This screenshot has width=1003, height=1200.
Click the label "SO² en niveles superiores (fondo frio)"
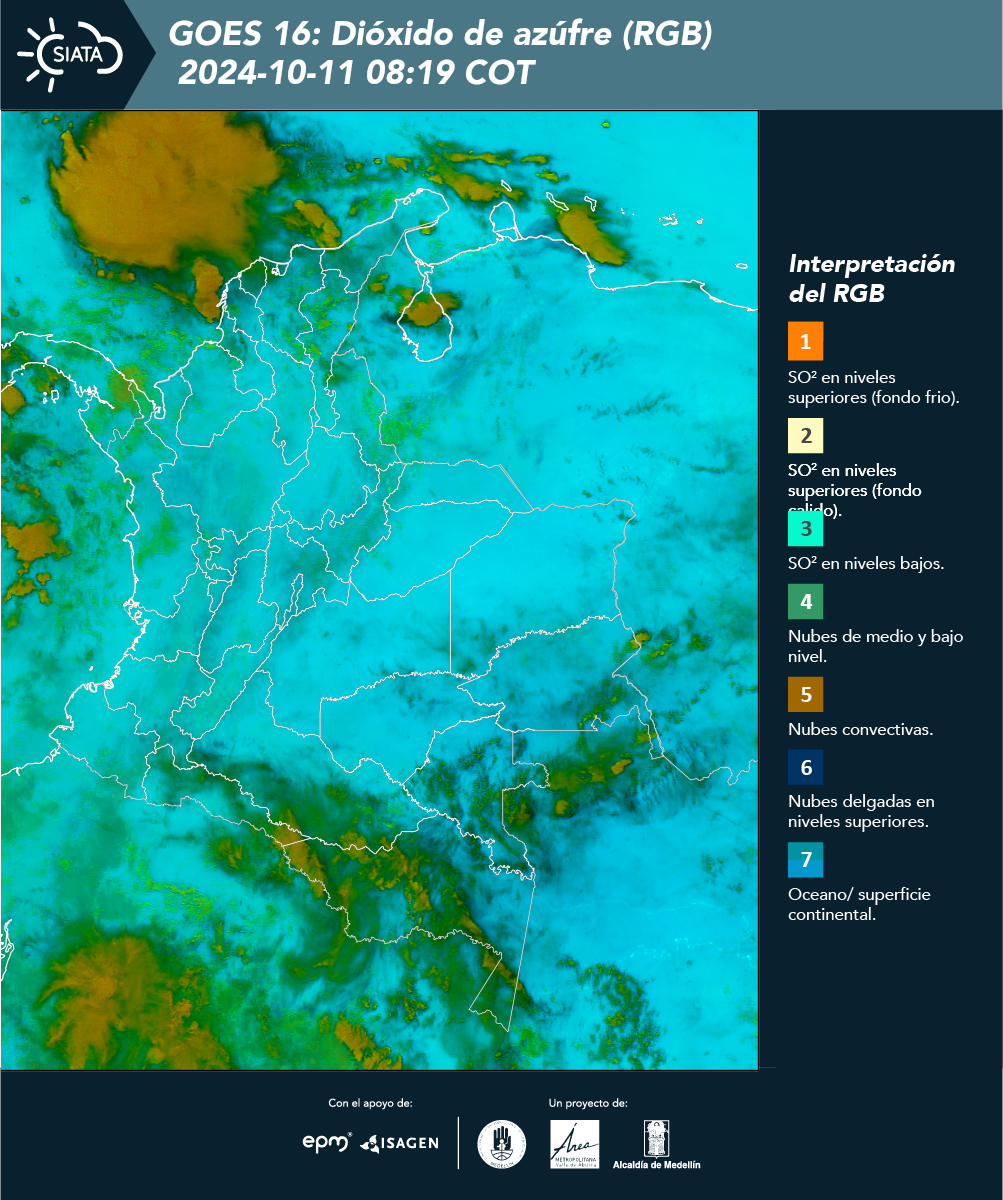click(x=874, y=387)
